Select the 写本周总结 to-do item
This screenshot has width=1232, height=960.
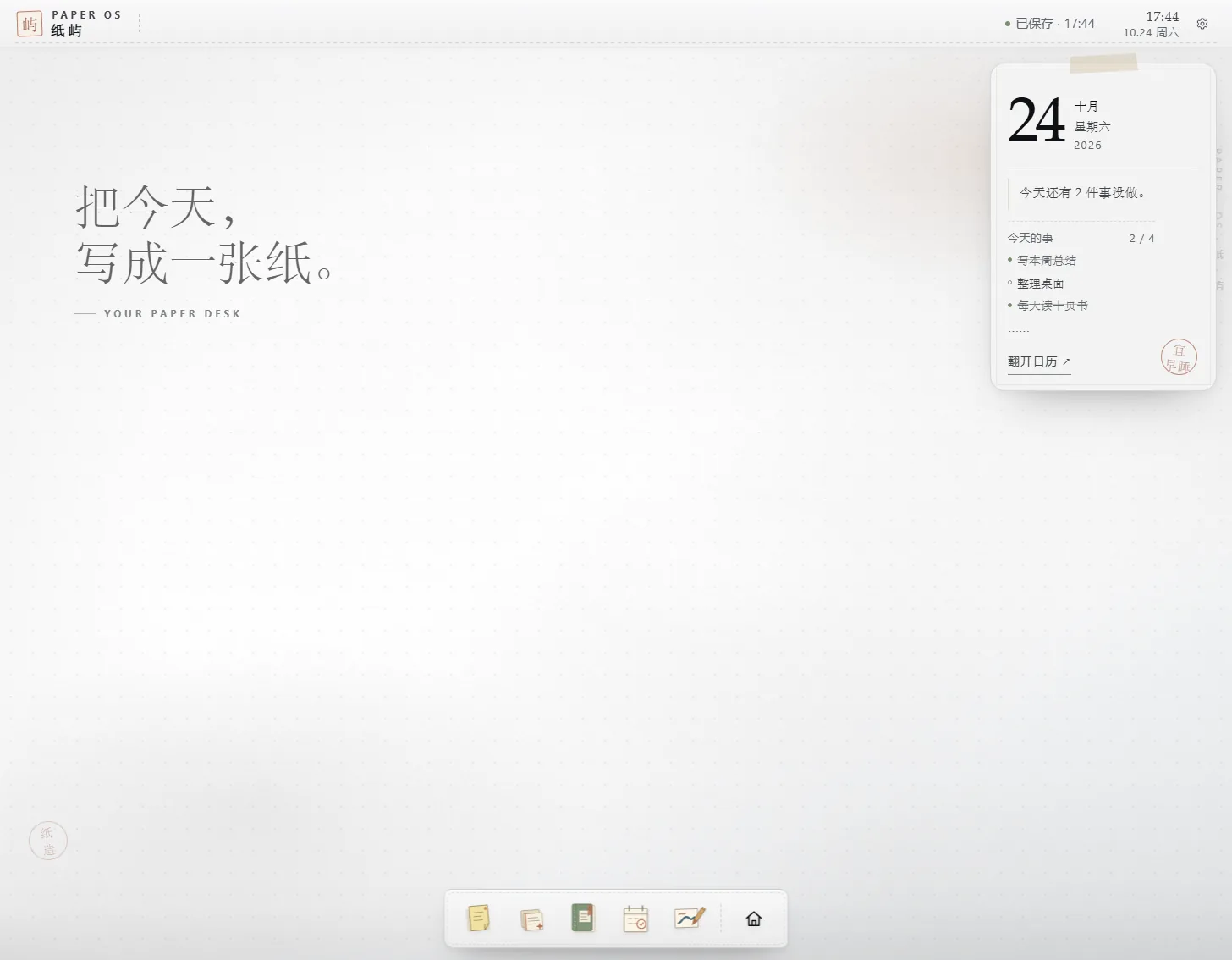pos(1047,261)
